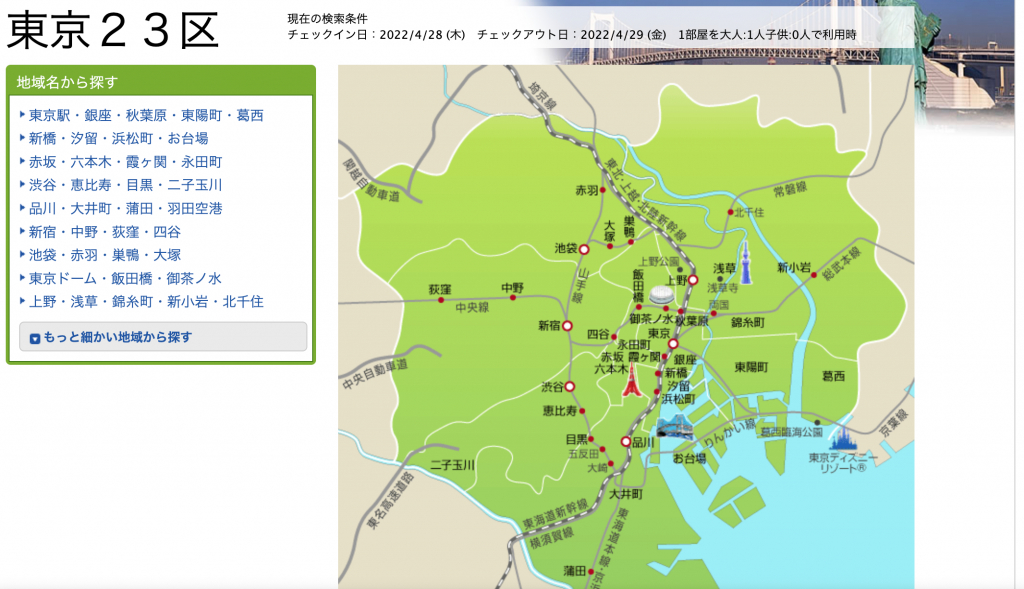Select the 新宿 station circle marker
This screenshot has width=1024, height=589.
(567, 326)
